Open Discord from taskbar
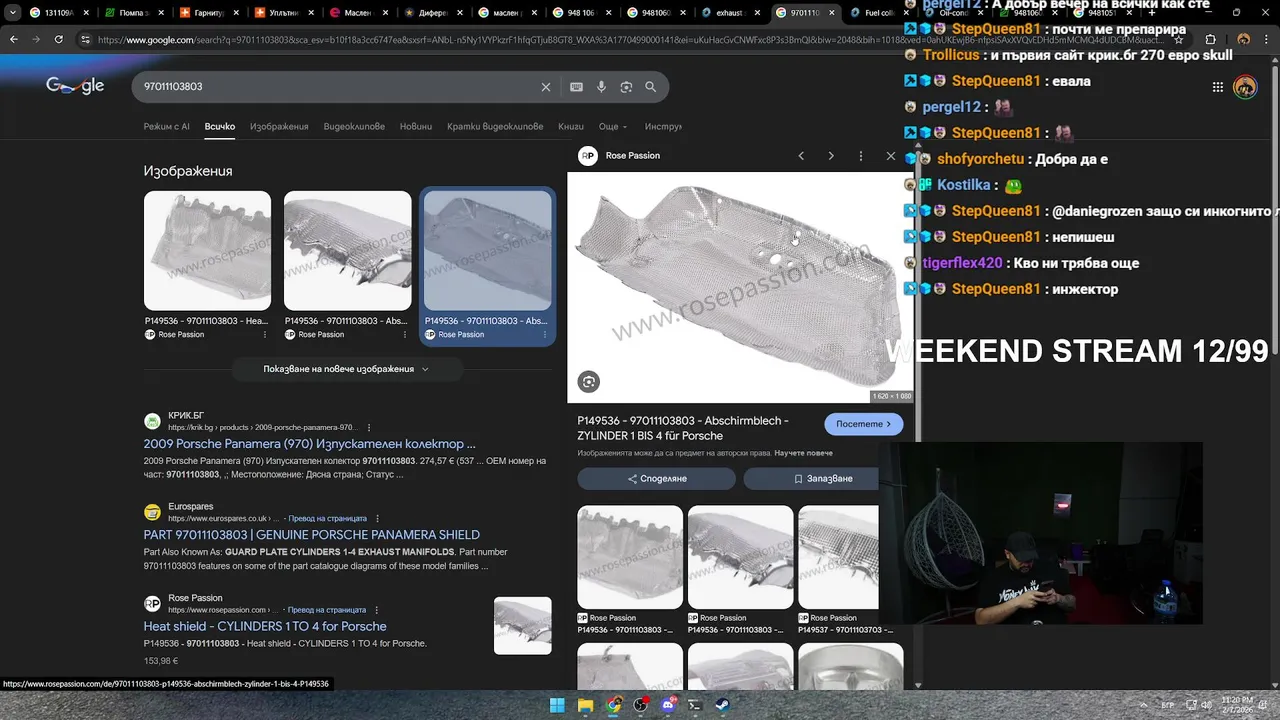Screen dimensions: 1280x720 [x=668, y=705]
